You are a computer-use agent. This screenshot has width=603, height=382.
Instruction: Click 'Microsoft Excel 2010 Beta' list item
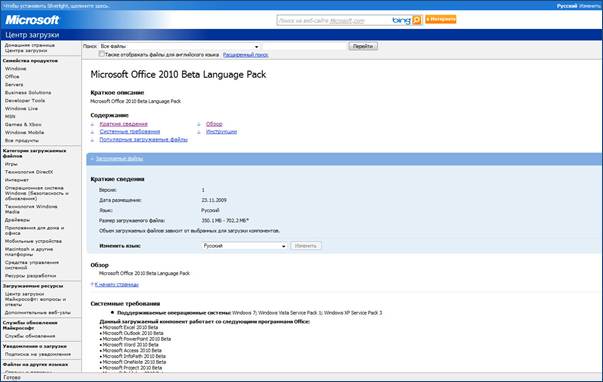tap(130, 327)
